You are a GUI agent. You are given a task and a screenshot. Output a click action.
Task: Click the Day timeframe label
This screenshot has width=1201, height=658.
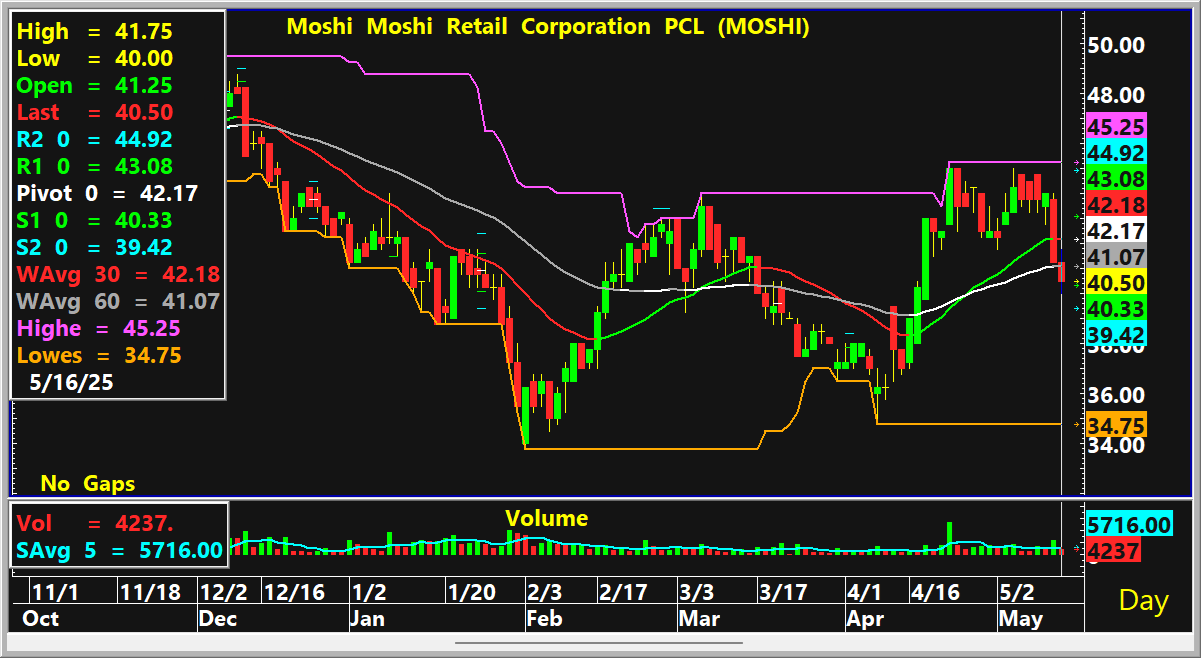[1144, 600]
